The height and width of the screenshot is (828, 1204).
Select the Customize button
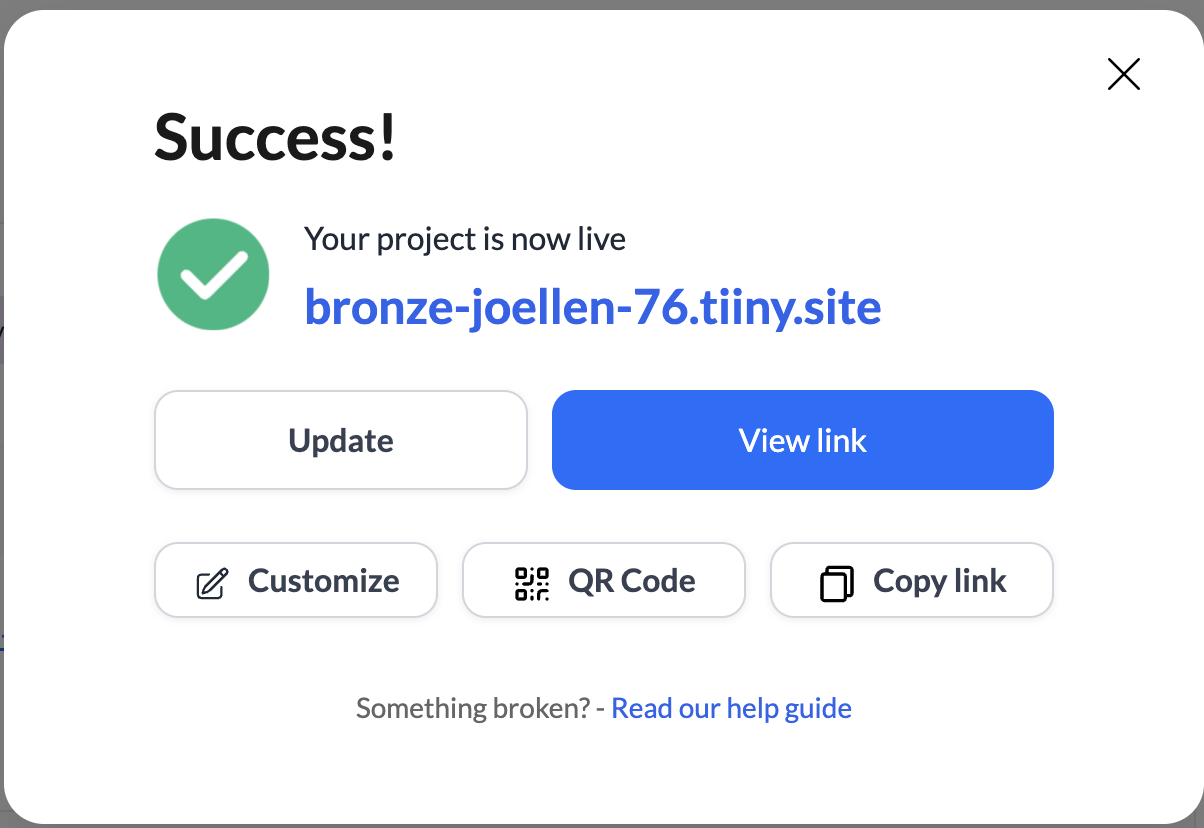click(x=296, y=580)
